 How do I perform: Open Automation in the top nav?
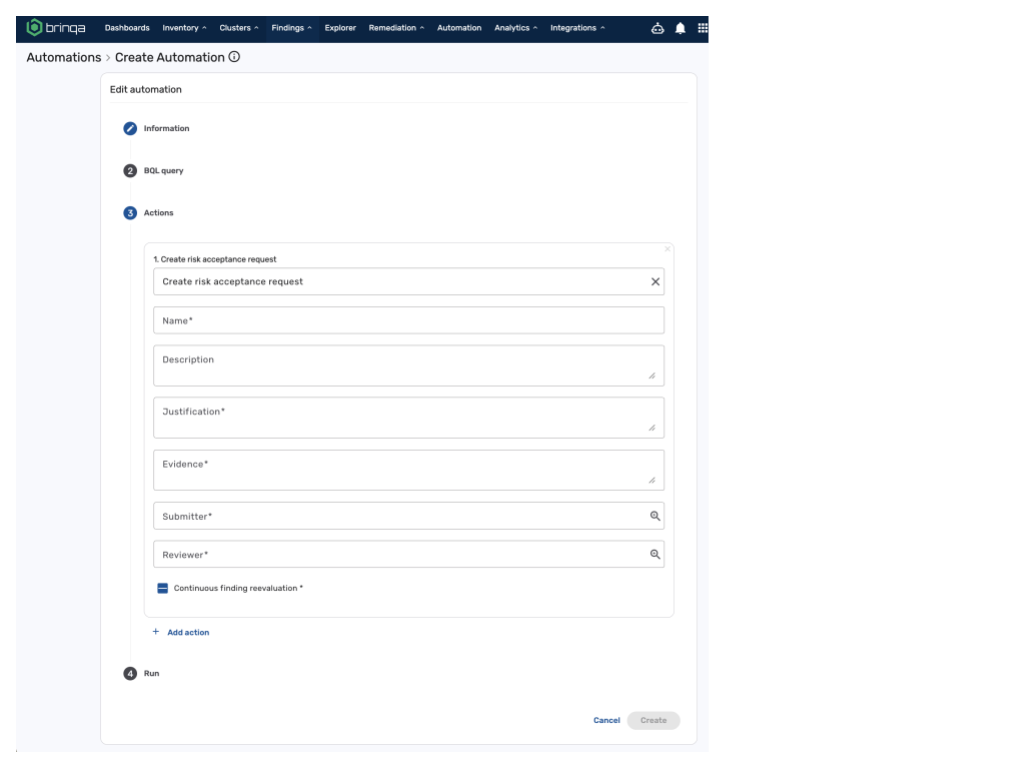coord(459,28)
